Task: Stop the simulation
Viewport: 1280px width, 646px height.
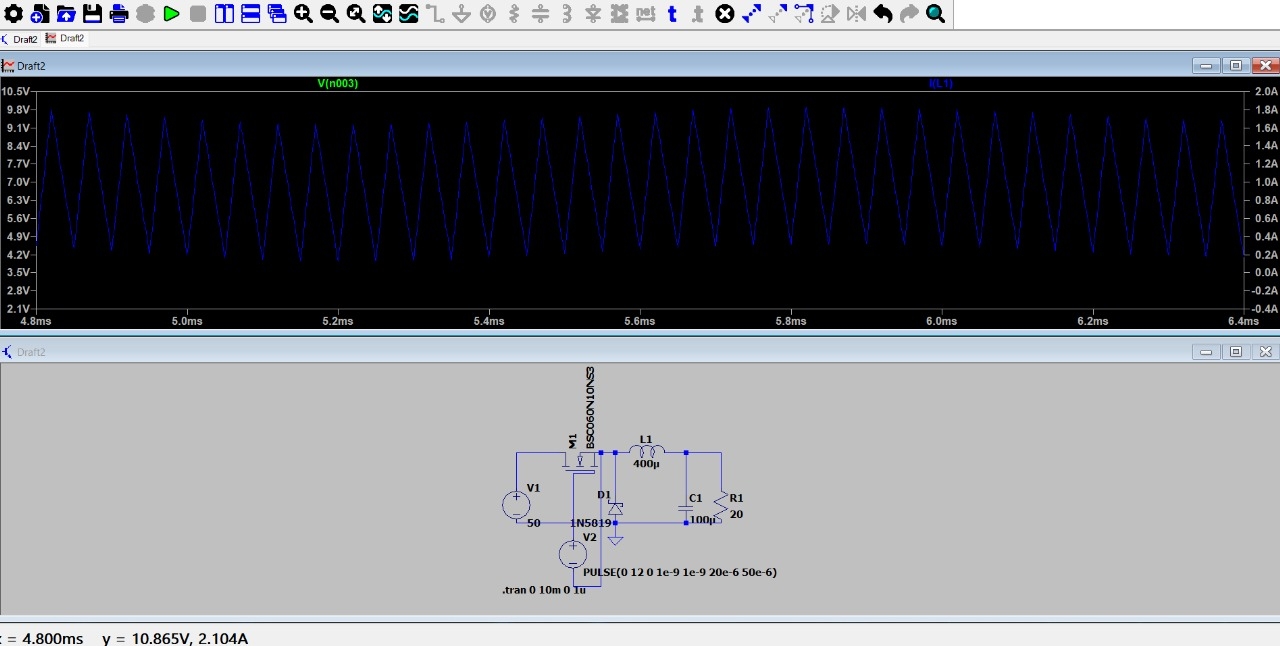Action: point(198,14)
